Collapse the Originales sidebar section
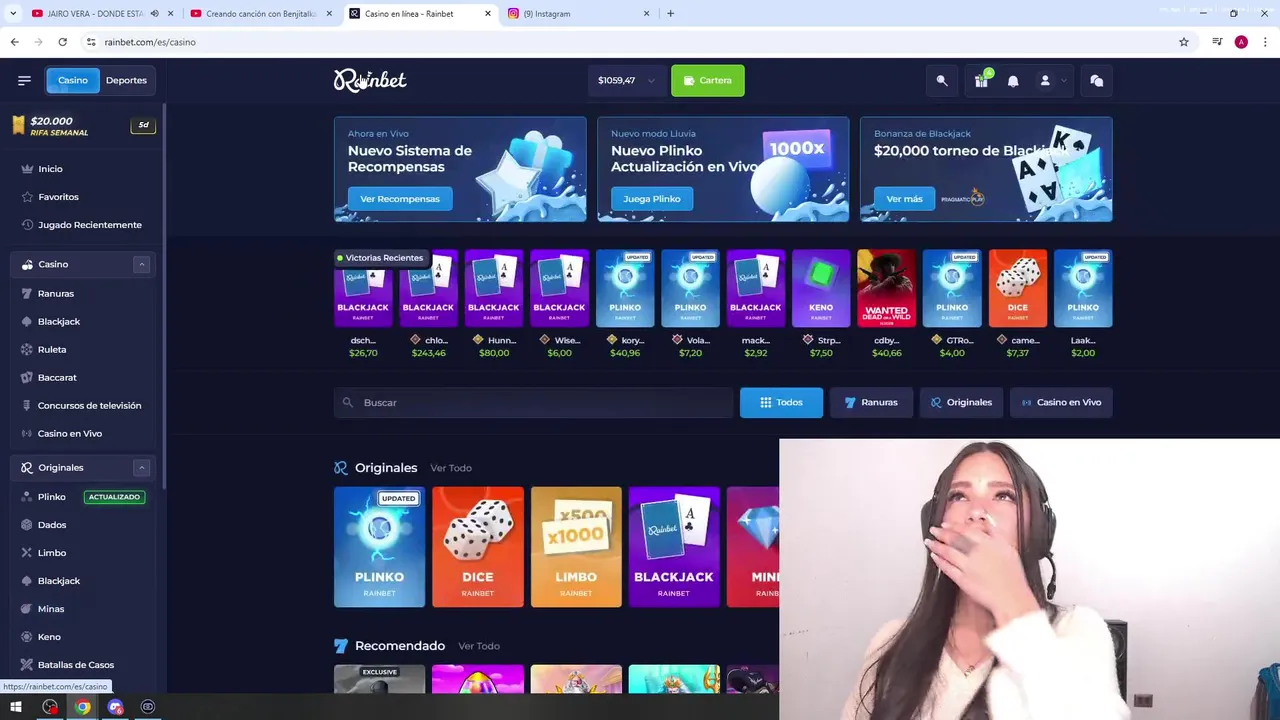 [x=142, y=467]
